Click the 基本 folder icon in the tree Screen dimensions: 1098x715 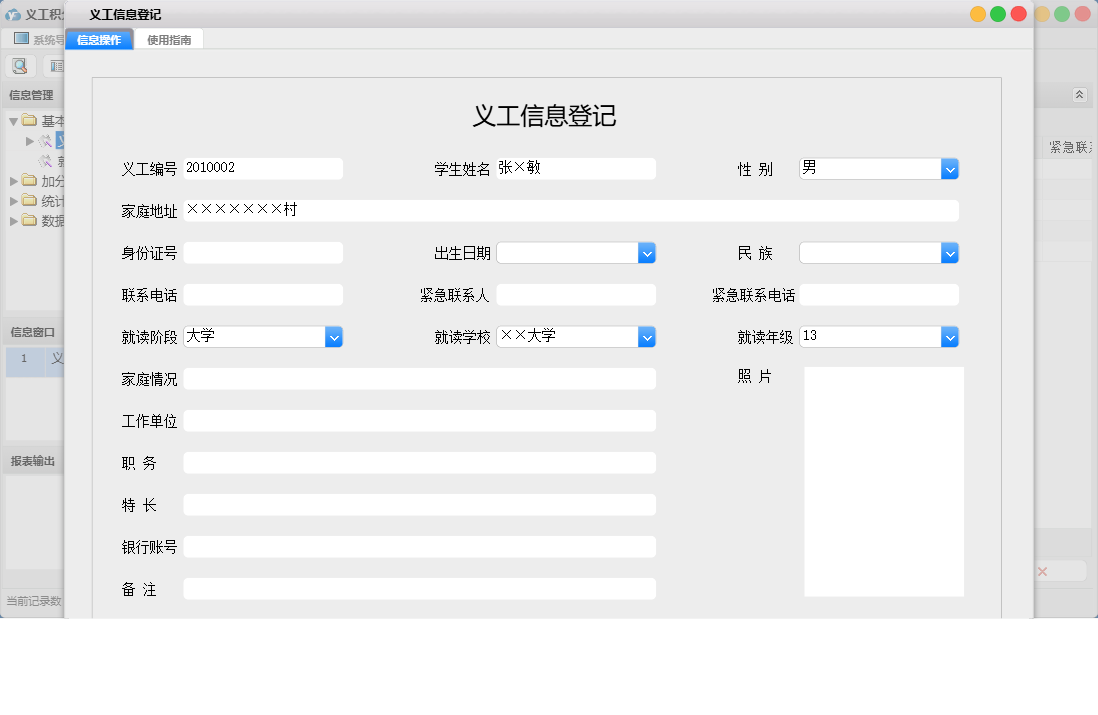tap(30, 119)
